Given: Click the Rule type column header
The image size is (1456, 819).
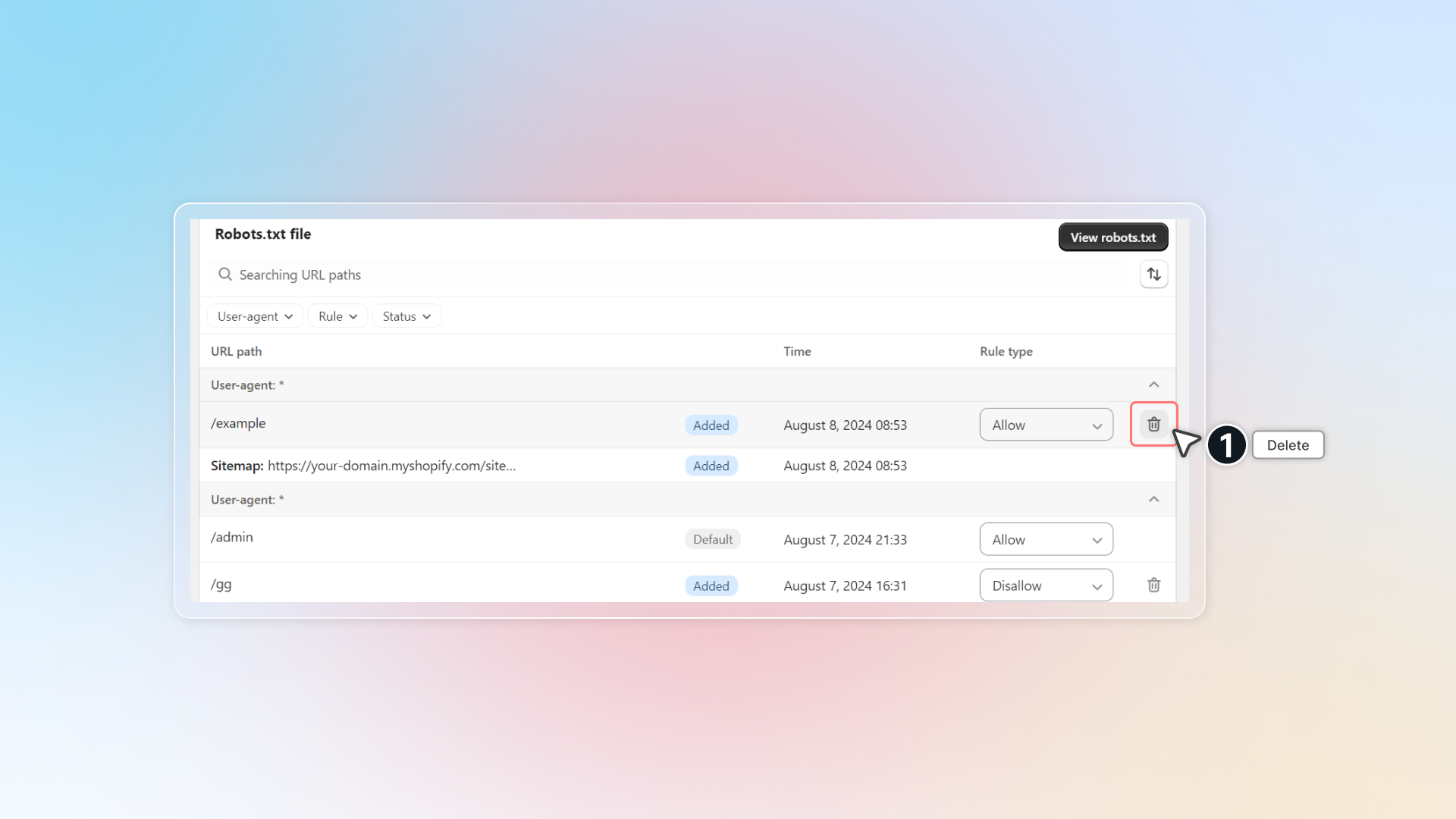Looking at the screenshot, I should pyautogui.click(x=1006, y=351).
